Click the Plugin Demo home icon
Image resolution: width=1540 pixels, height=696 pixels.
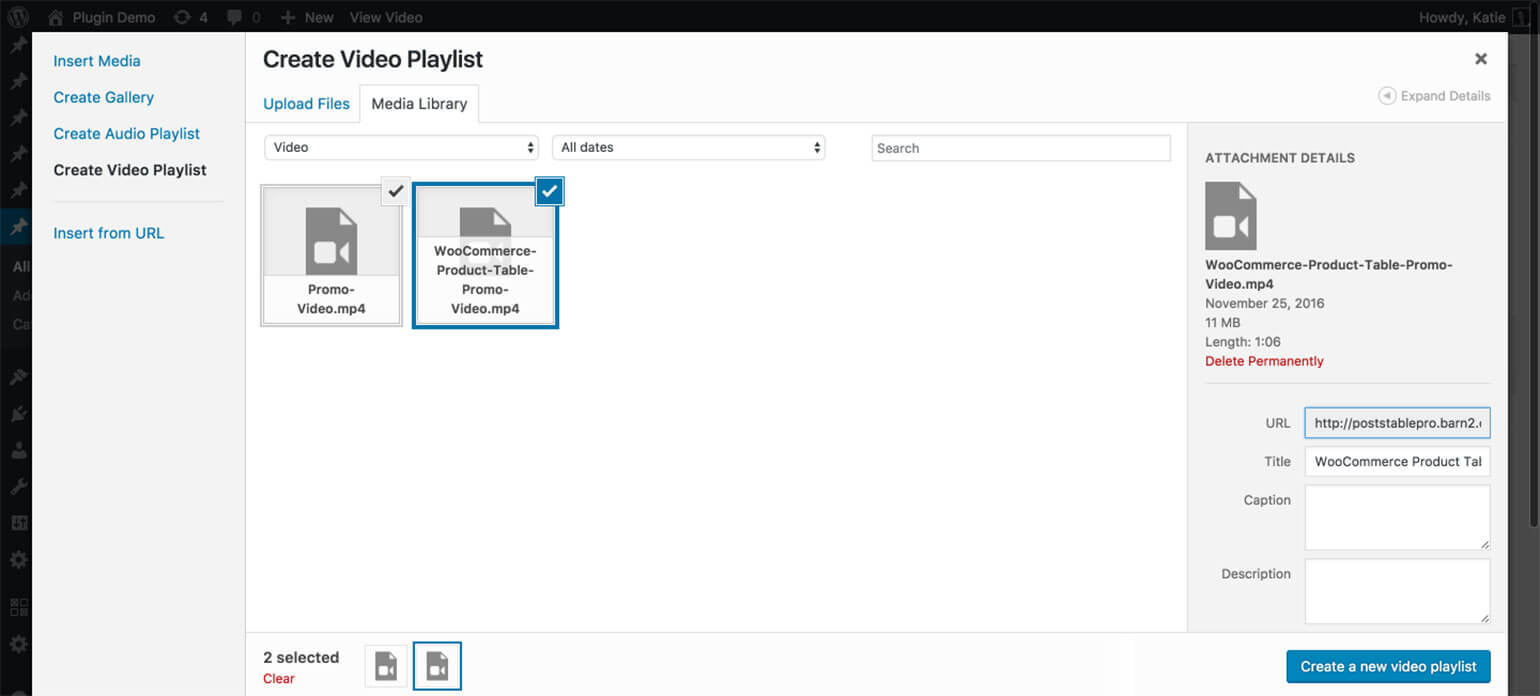tap(56, 17)
